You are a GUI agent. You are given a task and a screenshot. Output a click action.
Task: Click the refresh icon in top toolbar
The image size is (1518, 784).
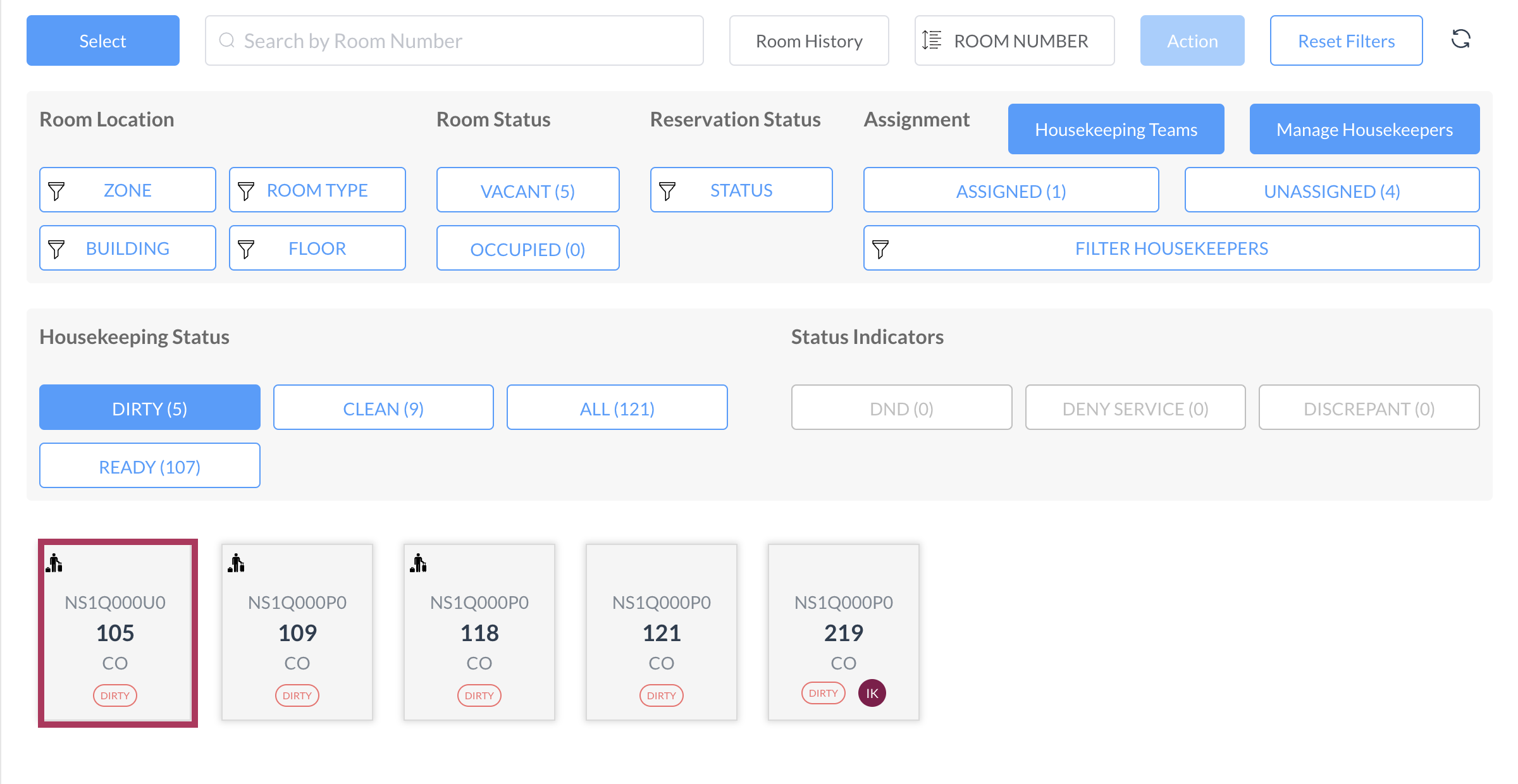click(x=1460, y=39)
